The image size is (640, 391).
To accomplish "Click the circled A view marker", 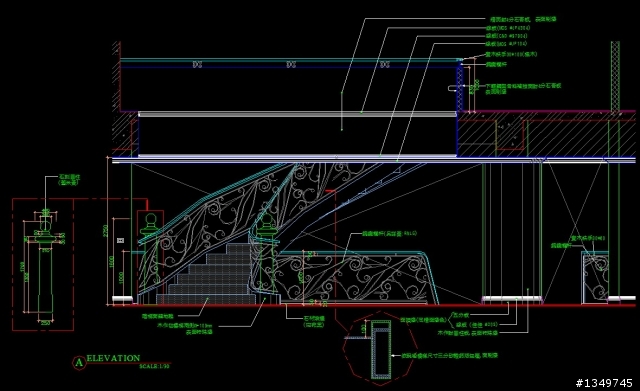I will pyautogui.click(x=79, y=362).
